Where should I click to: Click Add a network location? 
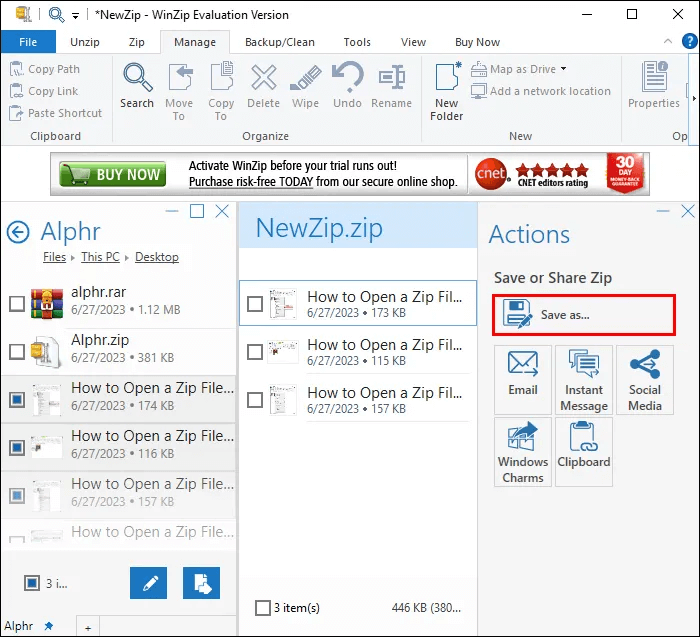541,91
